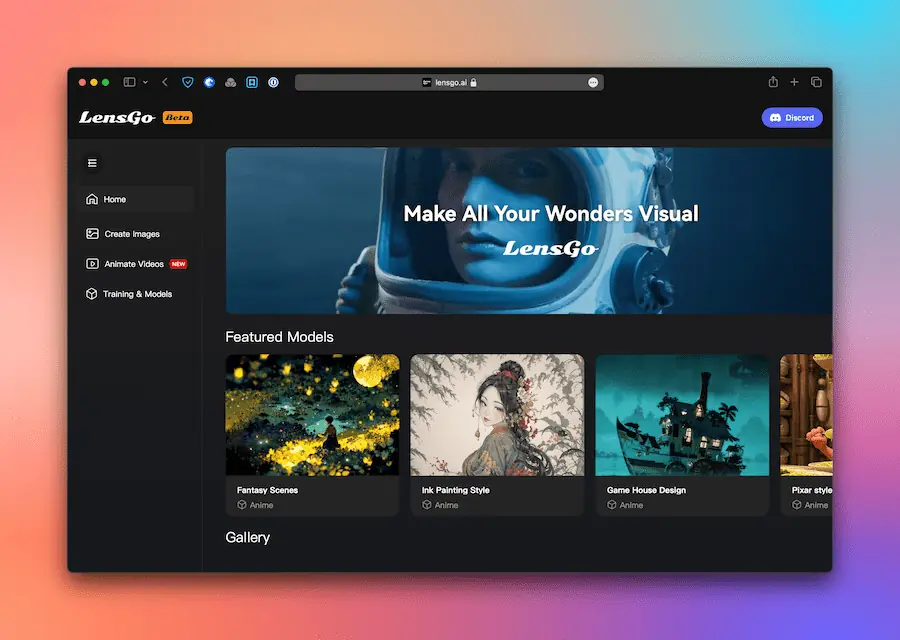This screenshot has height=640, width=900.
Task: Open the Fantasy Scenes model thumbnail
Action: [x=312, y=415]
